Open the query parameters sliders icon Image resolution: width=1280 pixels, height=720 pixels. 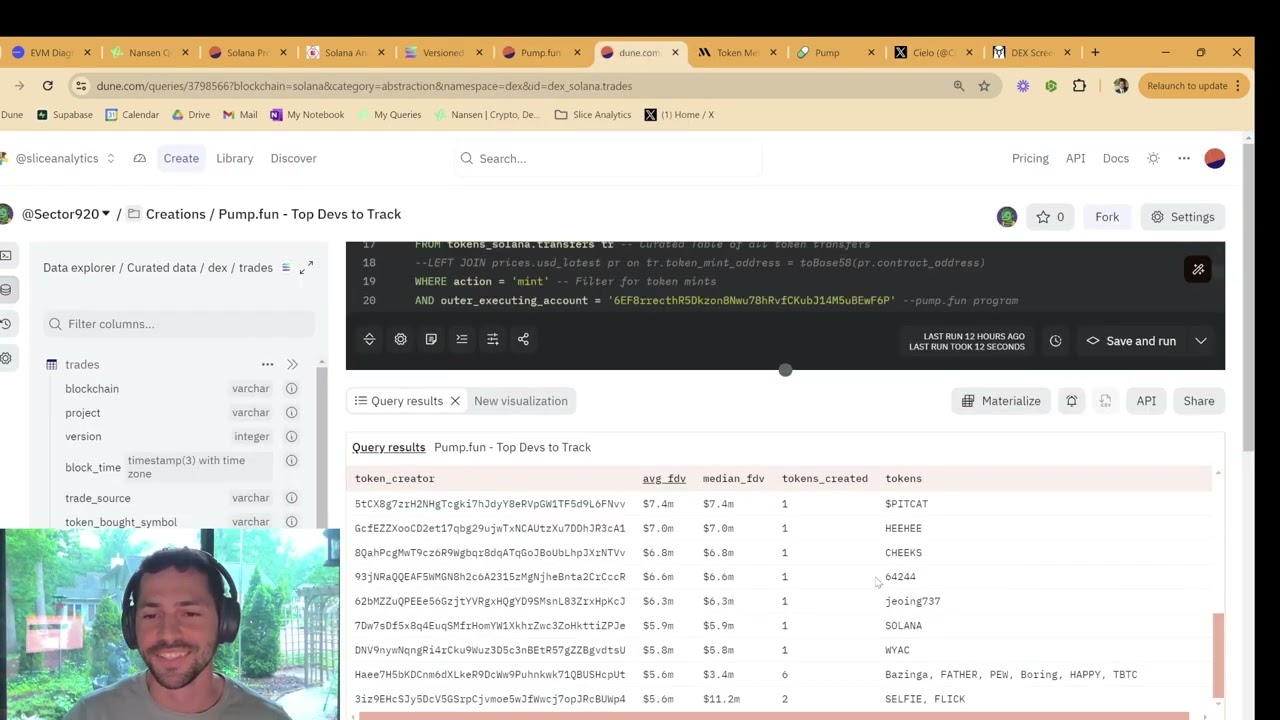point(492,339)
